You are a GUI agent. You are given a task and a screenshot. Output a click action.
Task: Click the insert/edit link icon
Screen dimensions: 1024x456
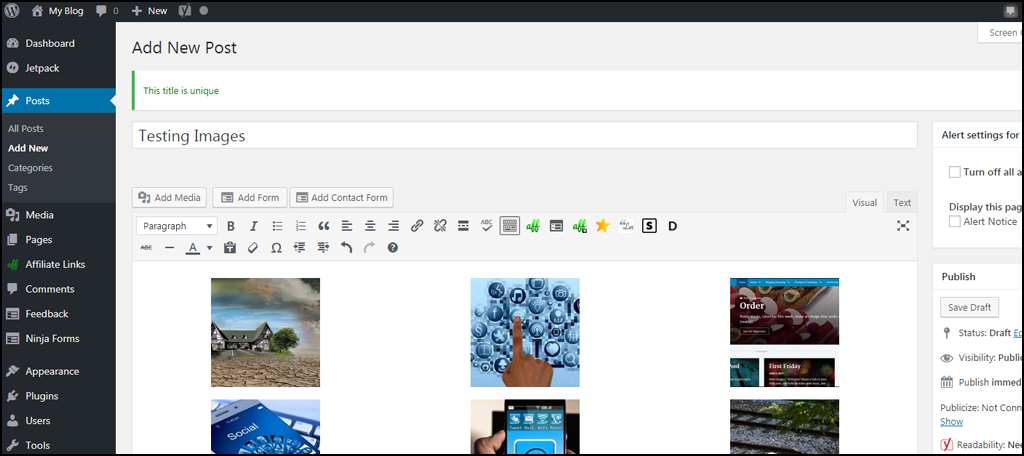tap(417, 226)
